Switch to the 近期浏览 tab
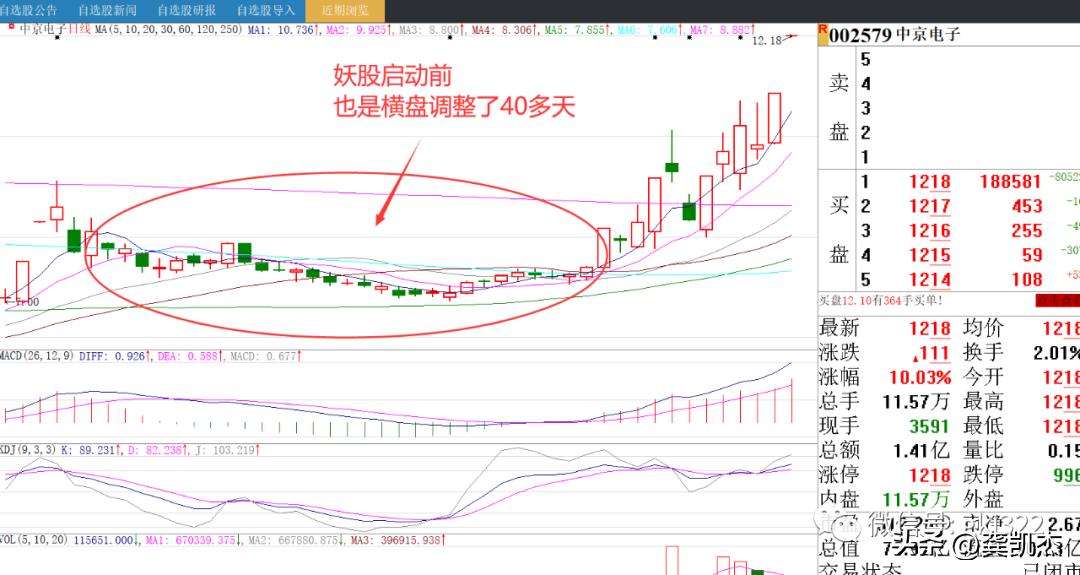 tap(345, 10)
